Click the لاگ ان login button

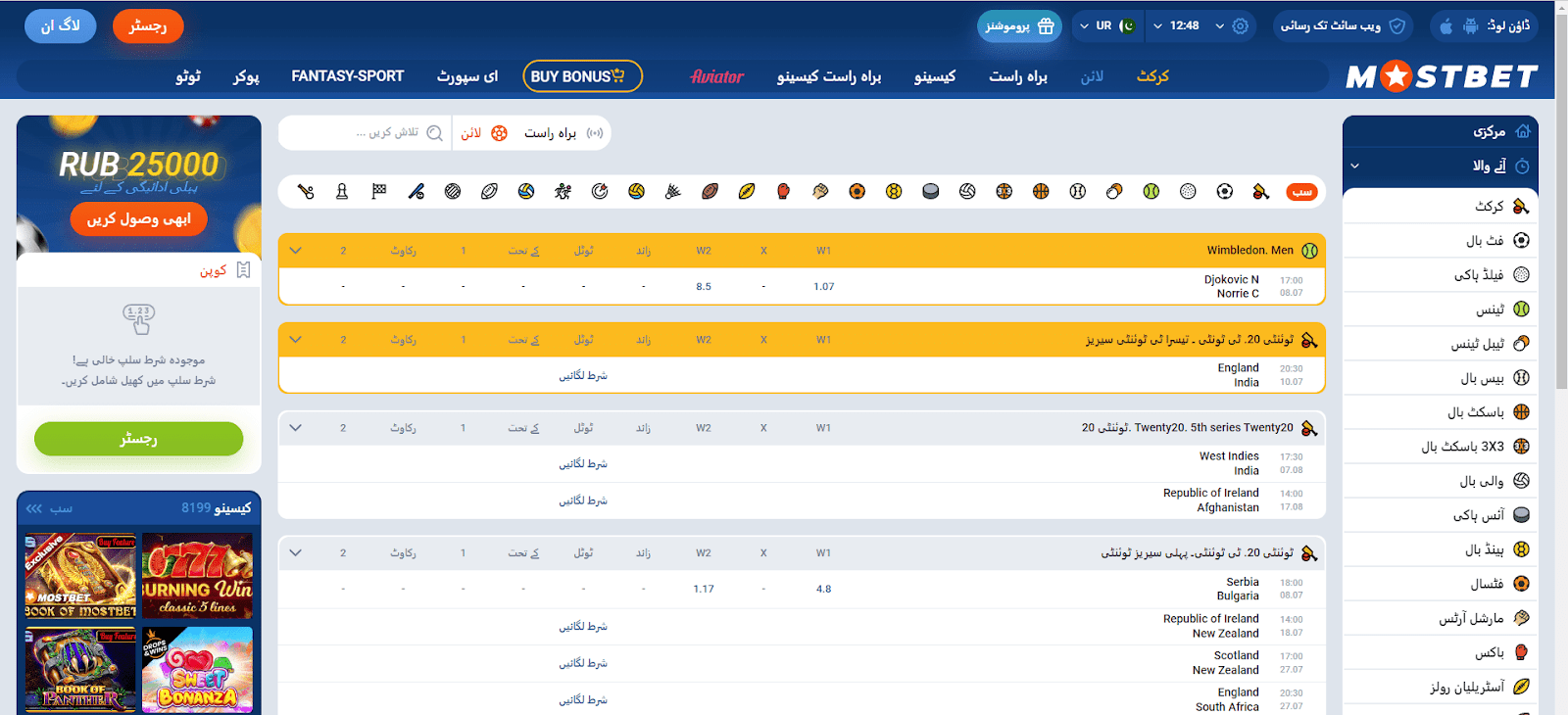click(61, 26)
